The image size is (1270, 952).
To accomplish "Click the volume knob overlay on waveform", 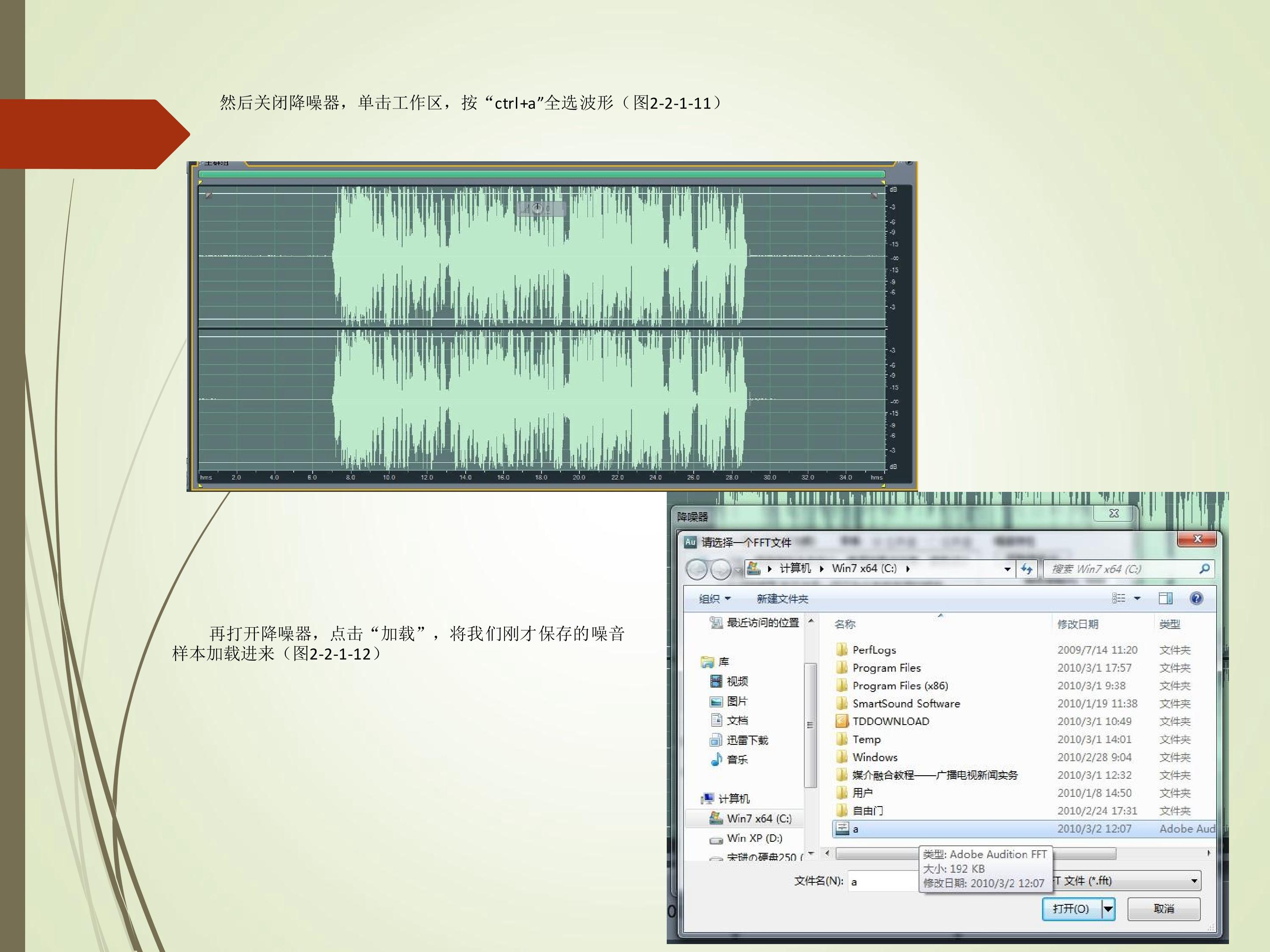I will (538, 208).
